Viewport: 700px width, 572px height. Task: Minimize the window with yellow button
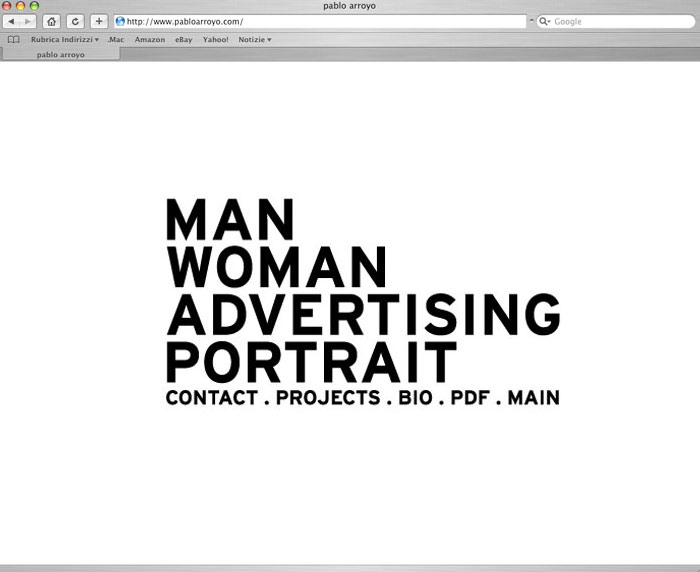point(21,6)
